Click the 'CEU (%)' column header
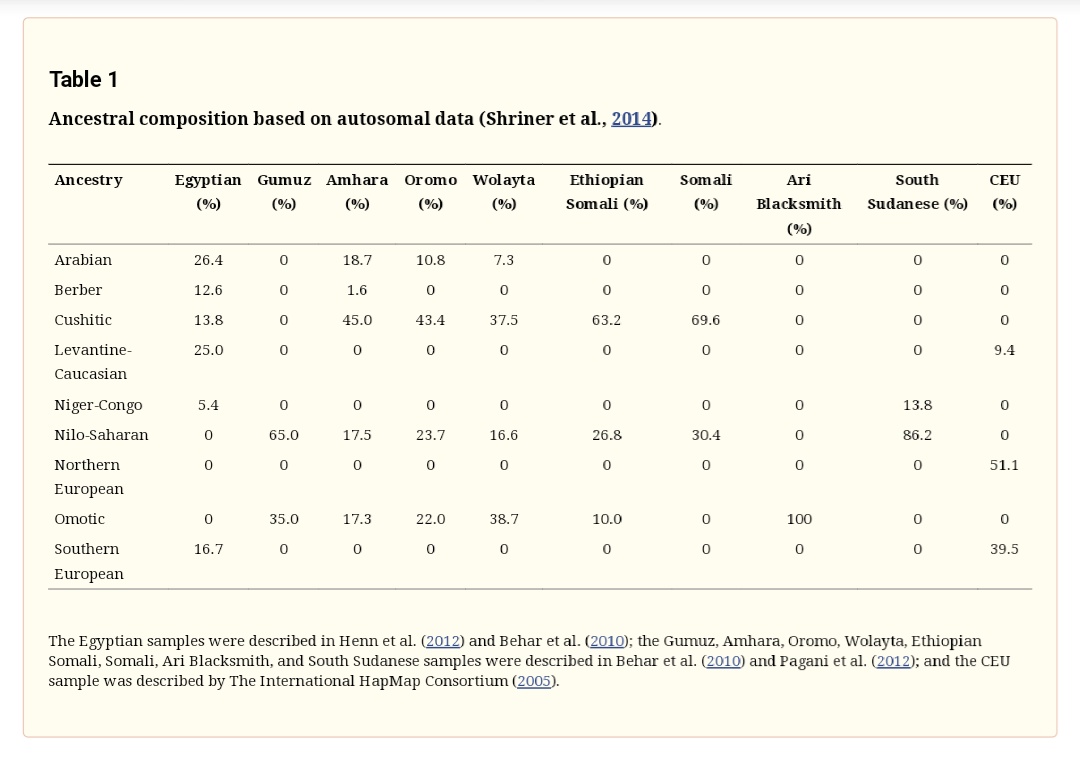 coord(1004,191)
